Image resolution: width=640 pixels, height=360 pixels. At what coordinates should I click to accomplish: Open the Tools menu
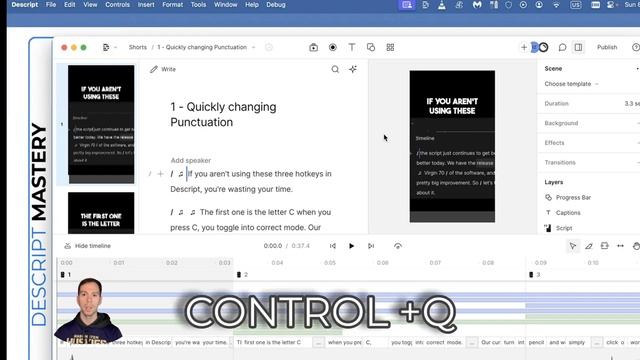[198, 5]
